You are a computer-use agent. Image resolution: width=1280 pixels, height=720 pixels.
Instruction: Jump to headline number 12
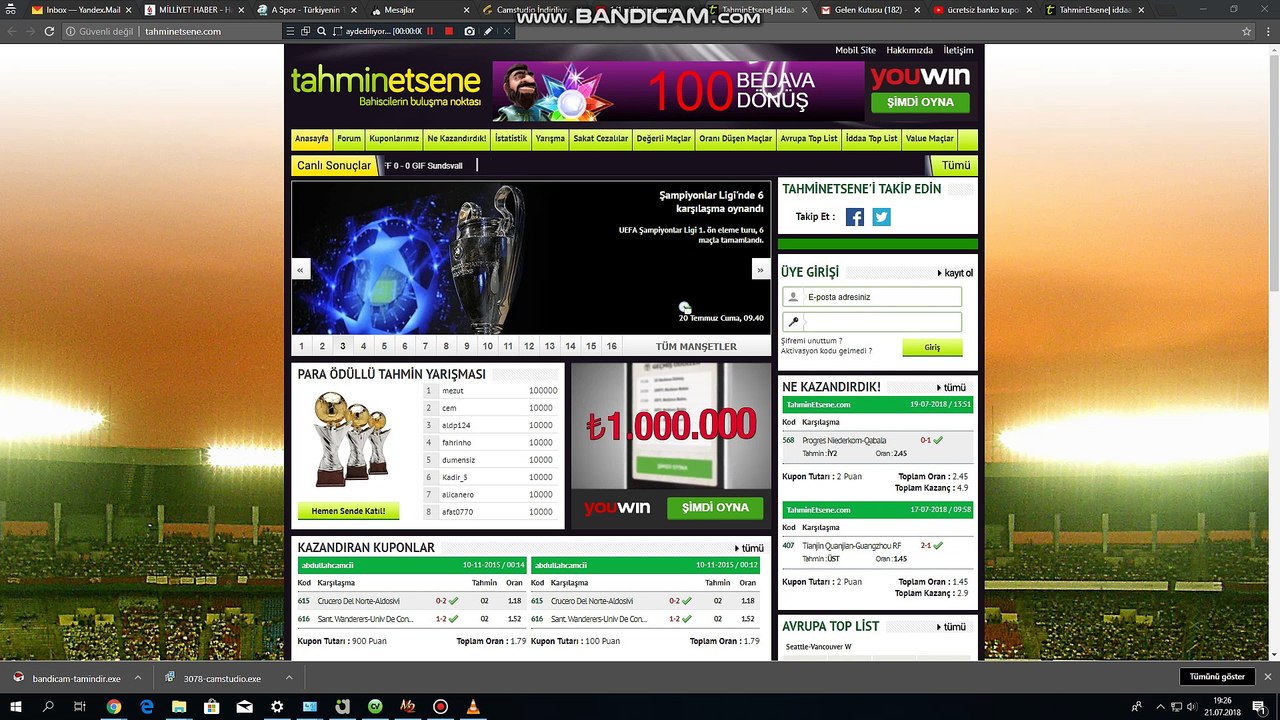529,346
